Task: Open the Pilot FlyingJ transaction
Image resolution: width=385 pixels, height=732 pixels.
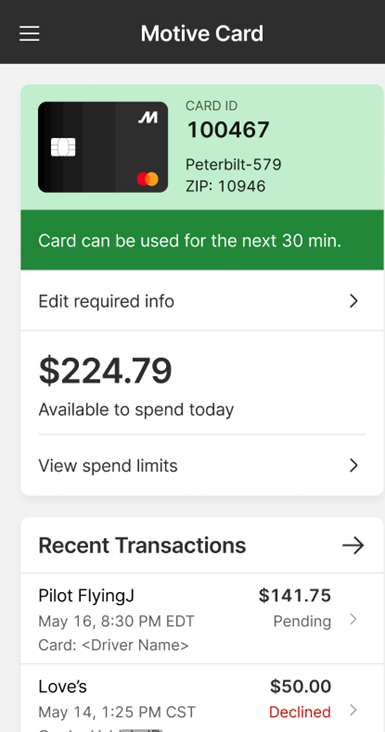Action: (202, 619)
